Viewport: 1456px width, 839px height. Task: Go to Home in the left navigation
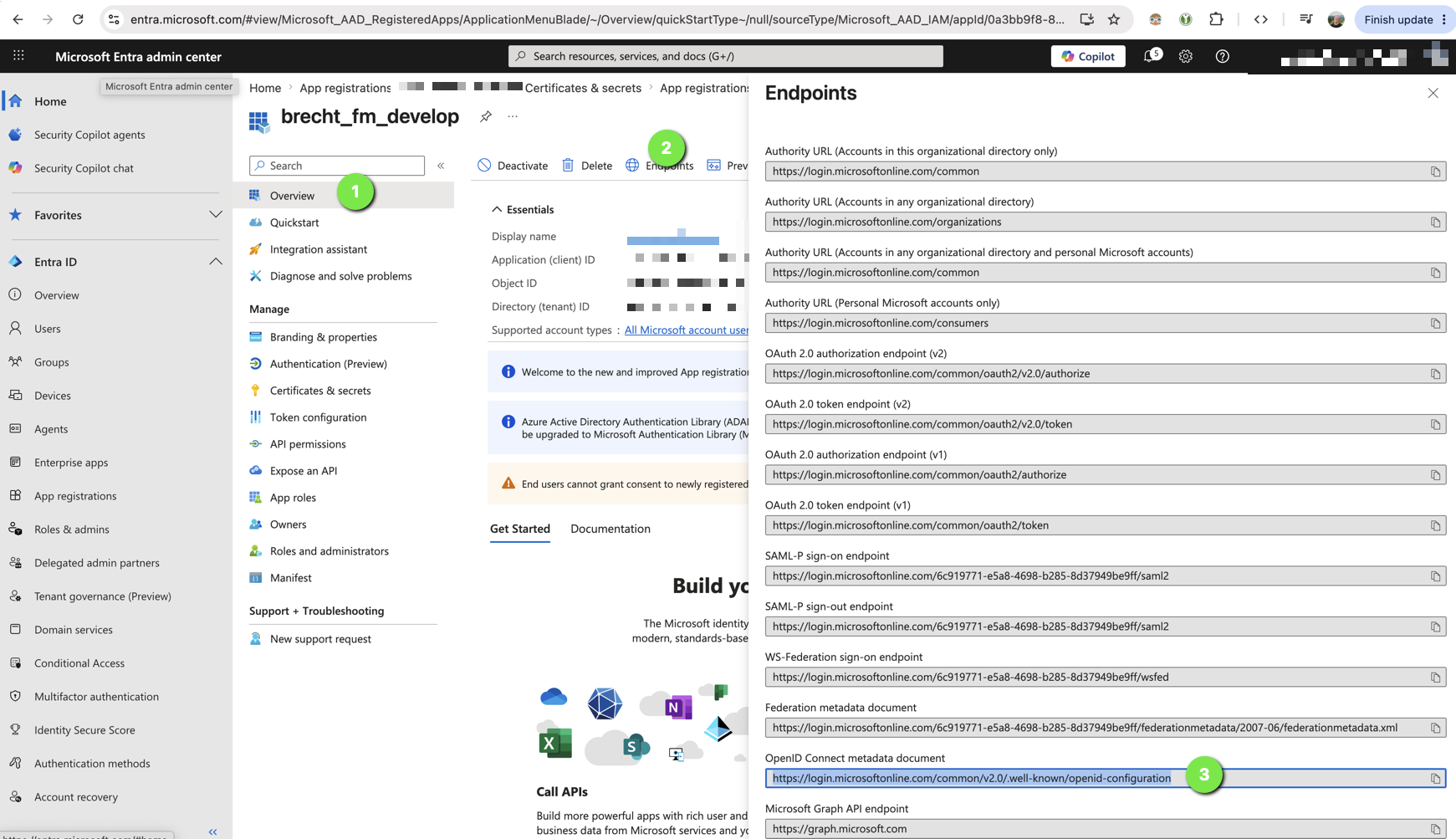[50, 101]
